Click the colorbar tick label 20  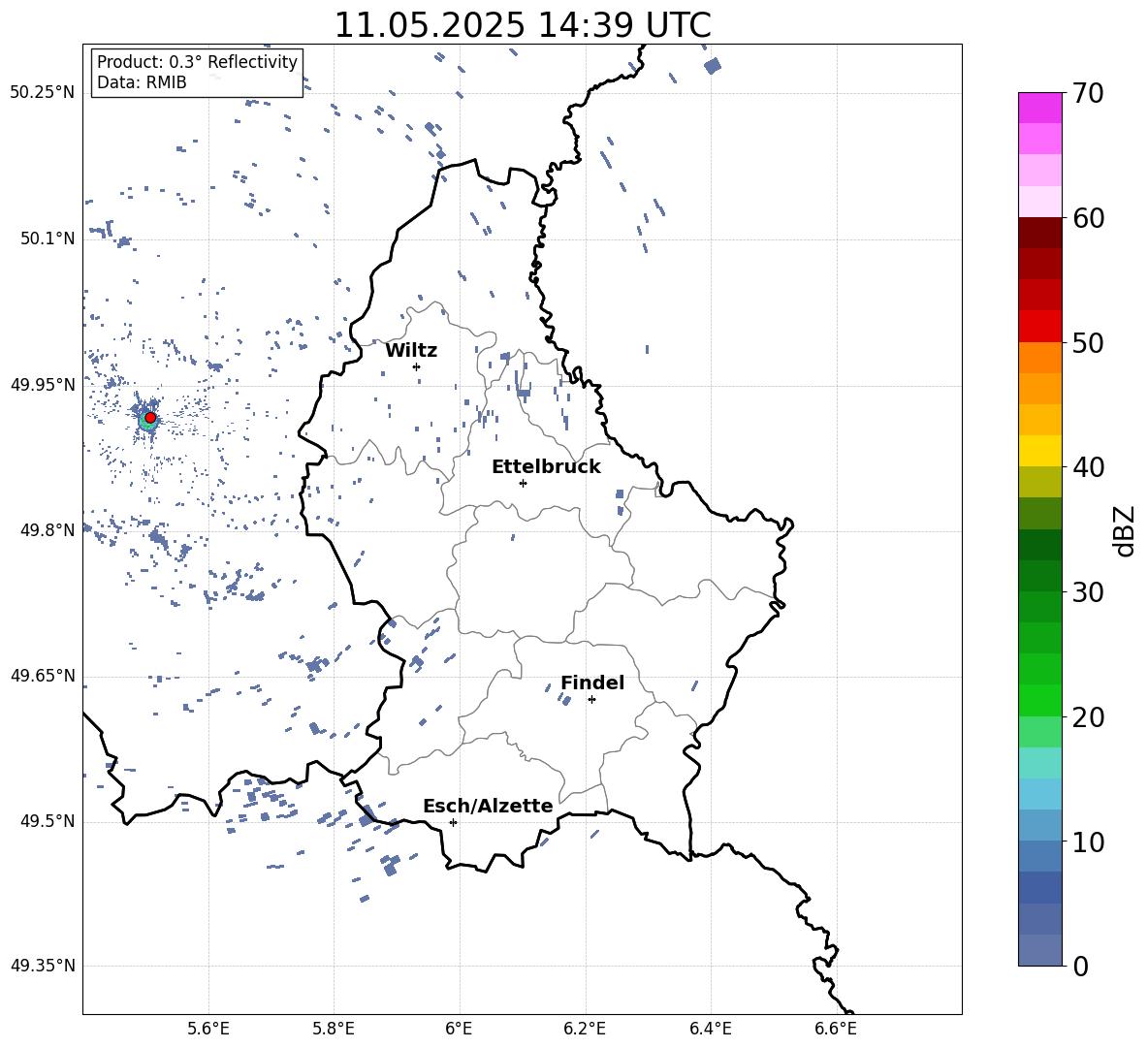click(x=1089, y=717)
